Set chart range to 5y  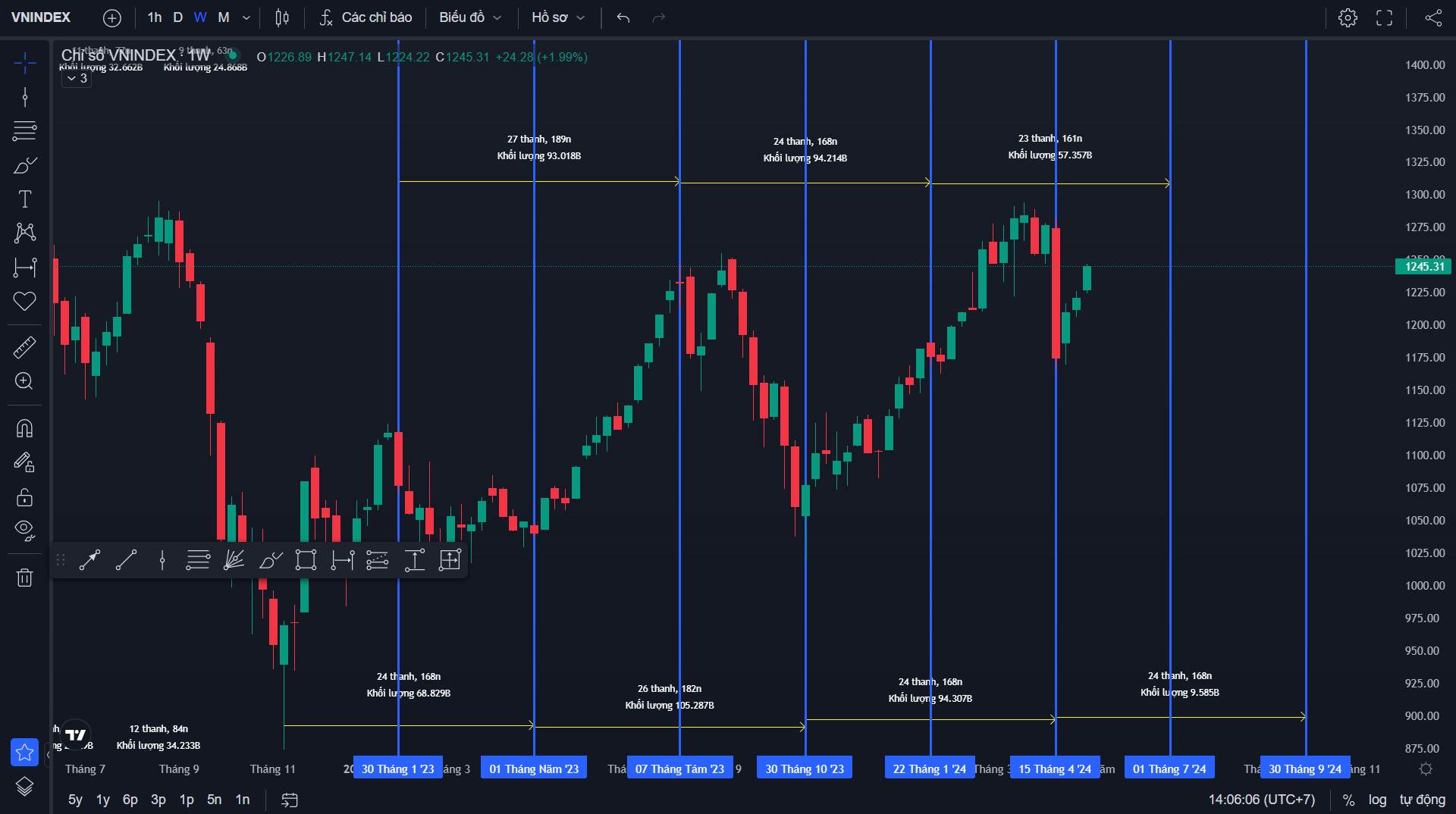click(75, 800)
